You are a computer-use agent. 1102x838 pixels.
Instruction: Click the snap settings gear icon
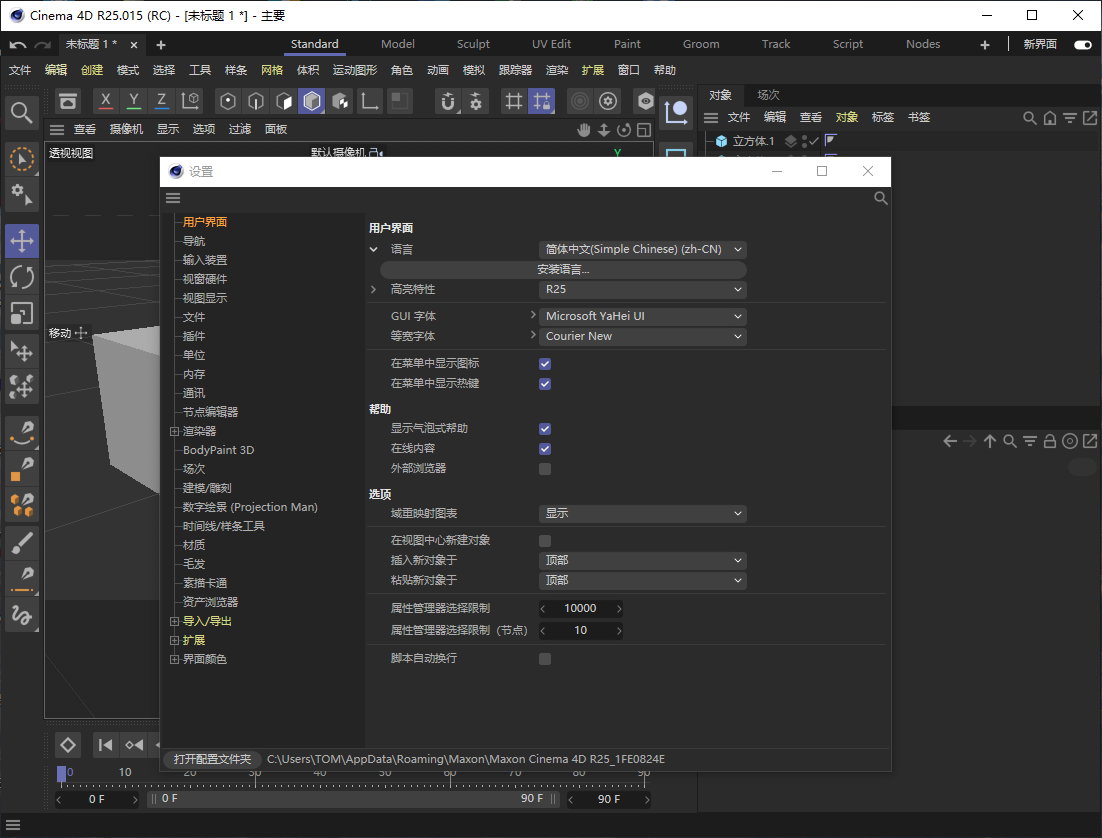(476, 101)
